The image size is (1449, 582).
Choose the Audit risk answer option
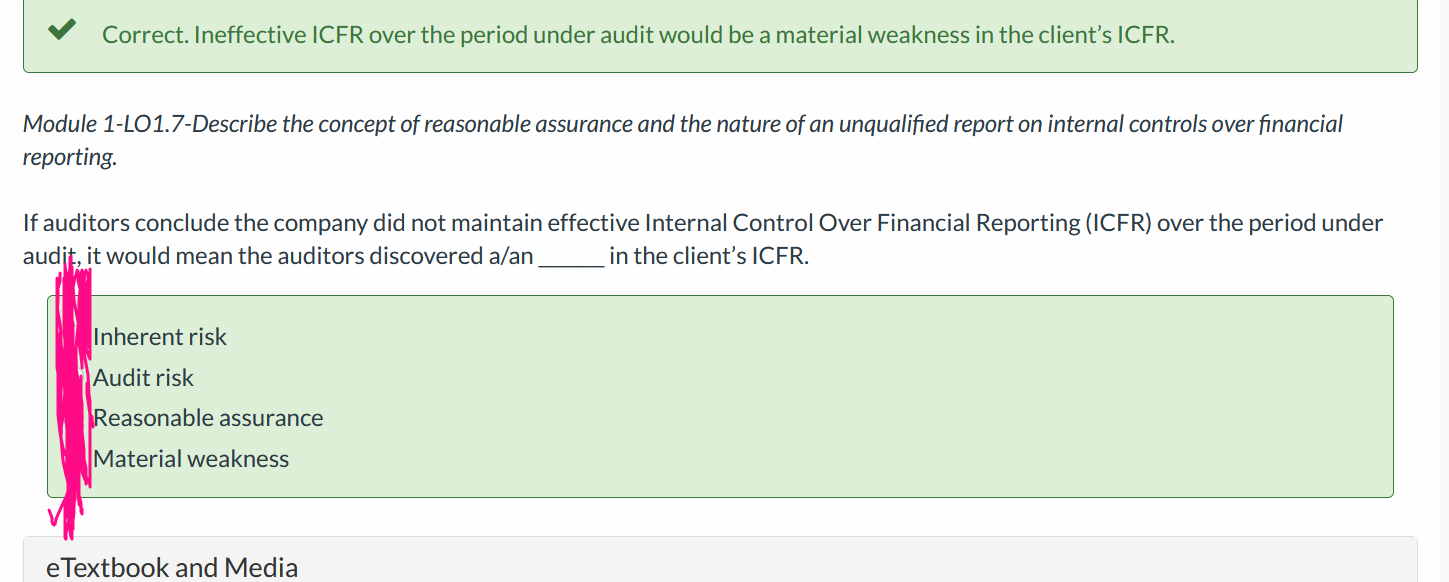143,378
